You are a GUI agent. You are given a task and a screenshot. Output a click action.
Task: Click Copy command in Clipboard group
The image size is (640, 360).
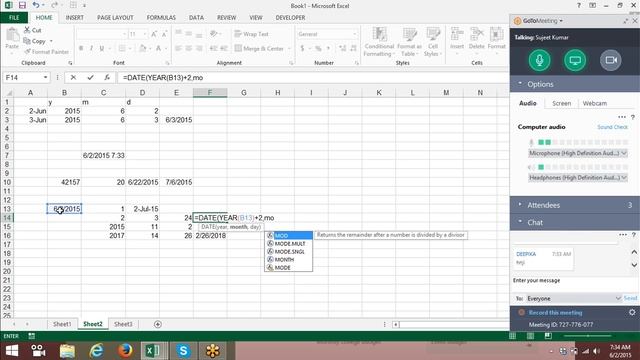pyautogui.click(x=38, y=41)
